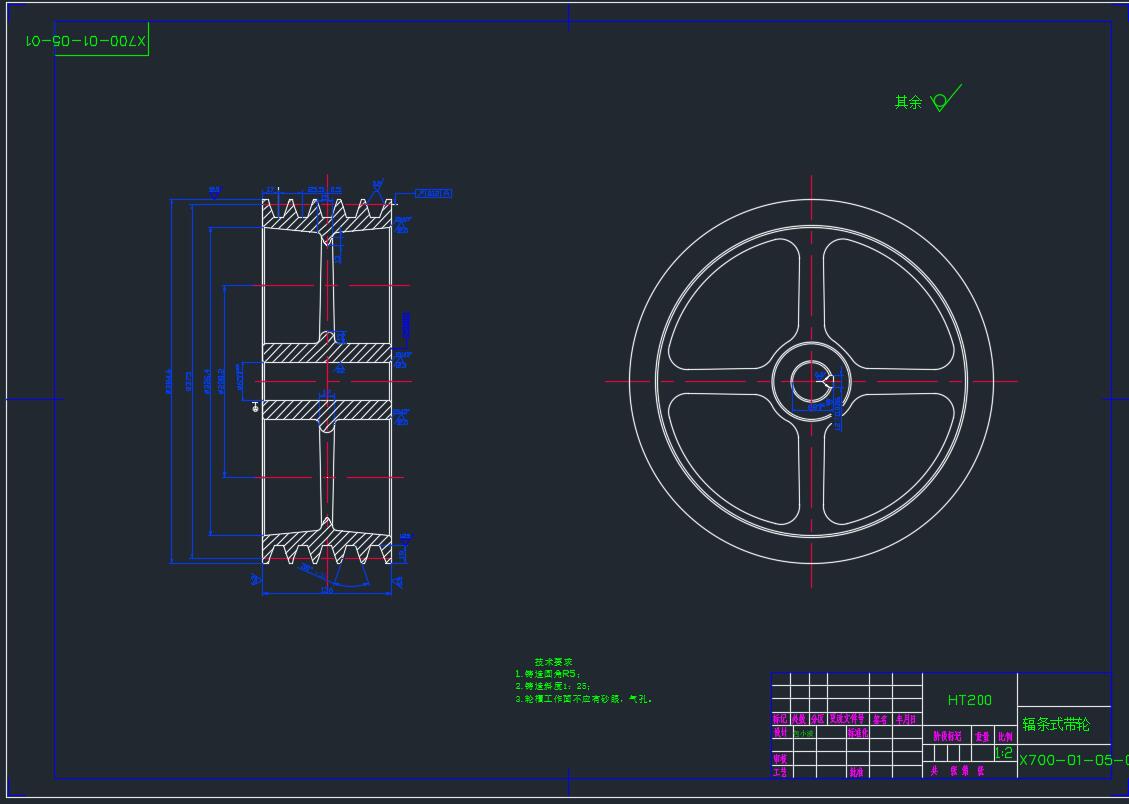Click the technical note about casting fillet R5
Screen dimensions: 1129x804
[x=547, y=674]
